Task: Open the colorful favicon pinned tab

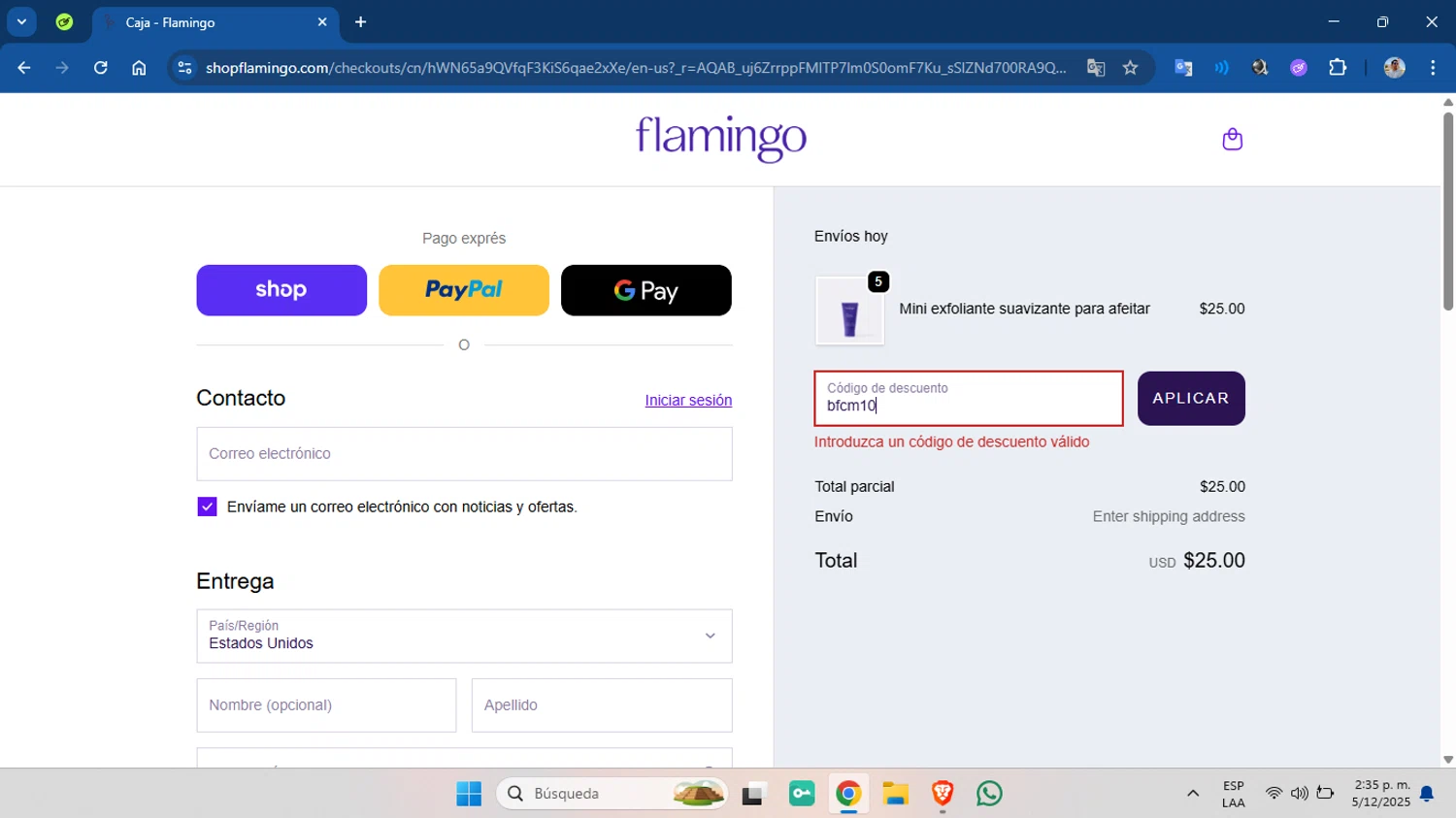Action: click(x=64, y=22)
